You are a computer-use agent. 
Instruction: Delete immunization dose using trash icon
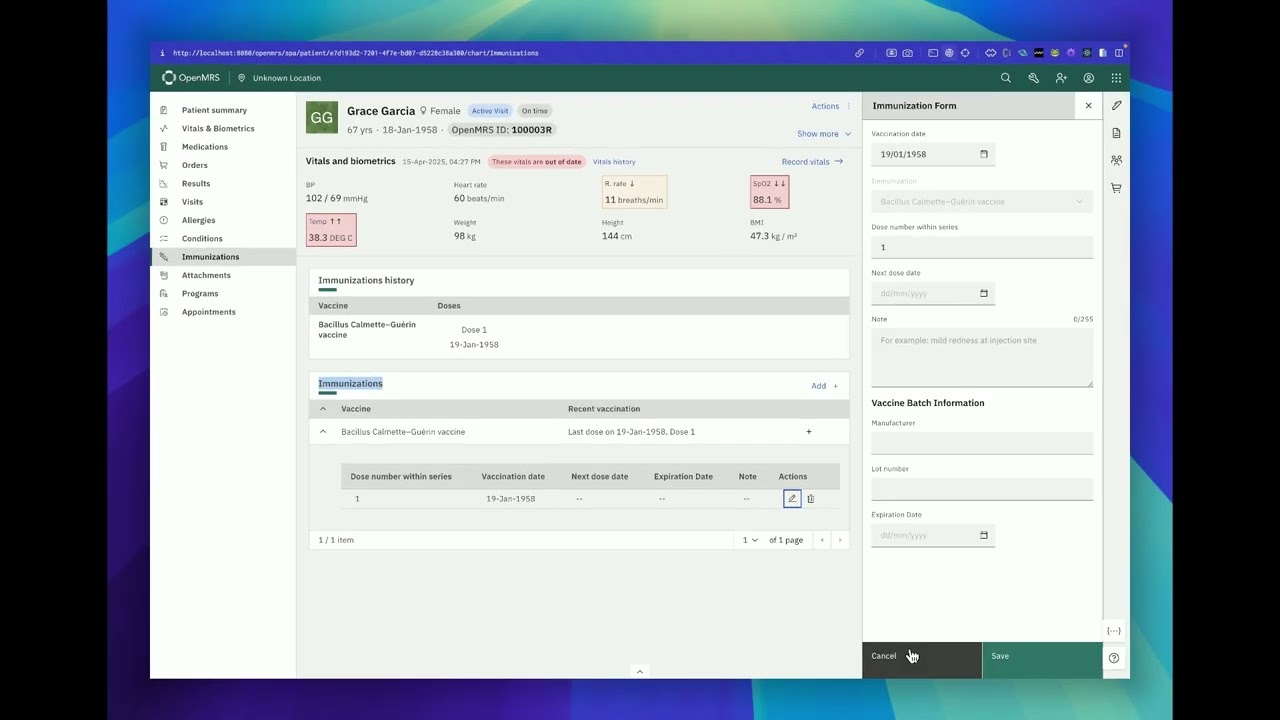tap(810, 498)
